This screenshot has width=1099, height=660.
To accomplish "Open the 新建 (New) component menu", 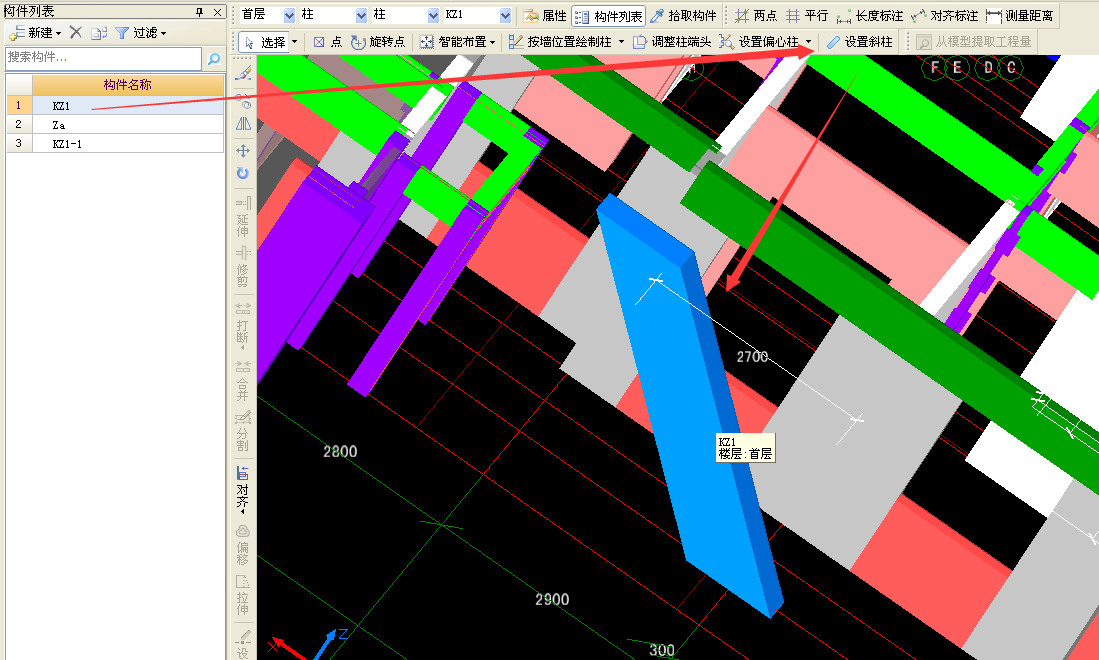I will [x=35, y=33].
